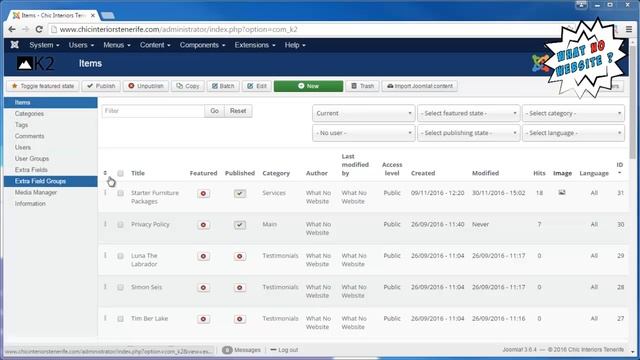
Task: Toggle featured icon for Tim Ber Lake
Action: (203, 319)
